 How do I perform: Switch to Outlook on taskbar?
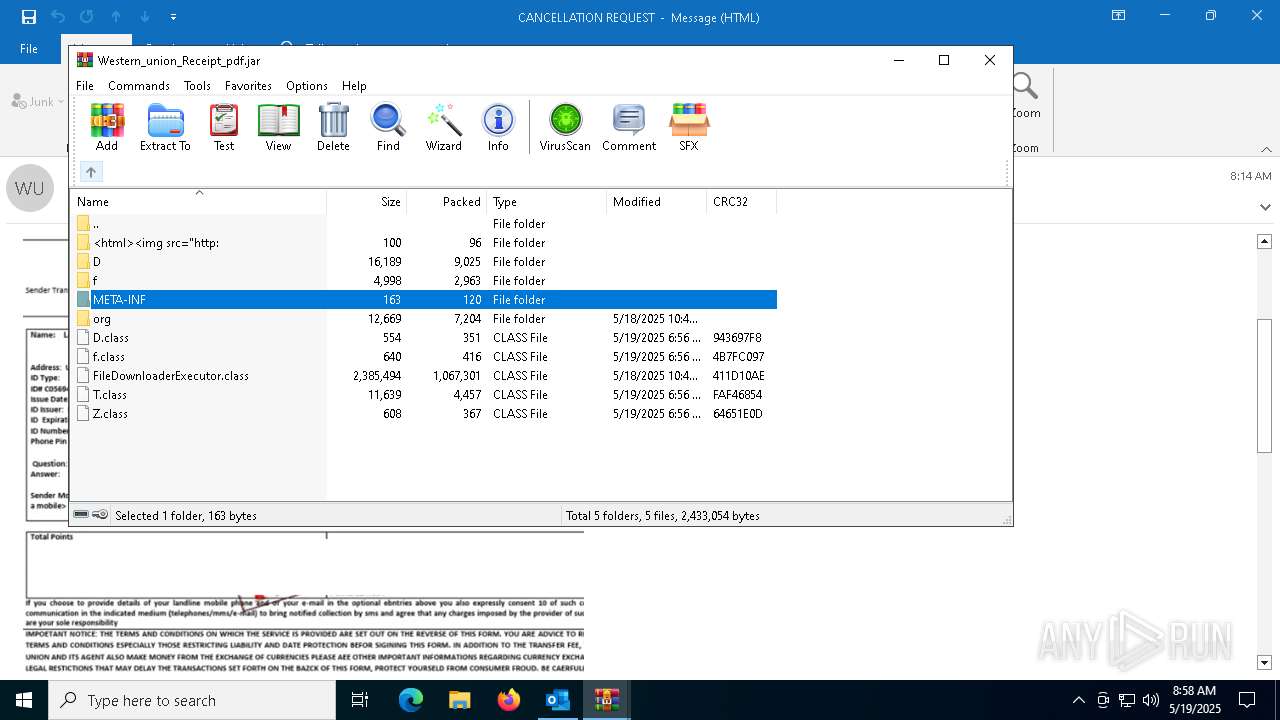click(558, 700)
